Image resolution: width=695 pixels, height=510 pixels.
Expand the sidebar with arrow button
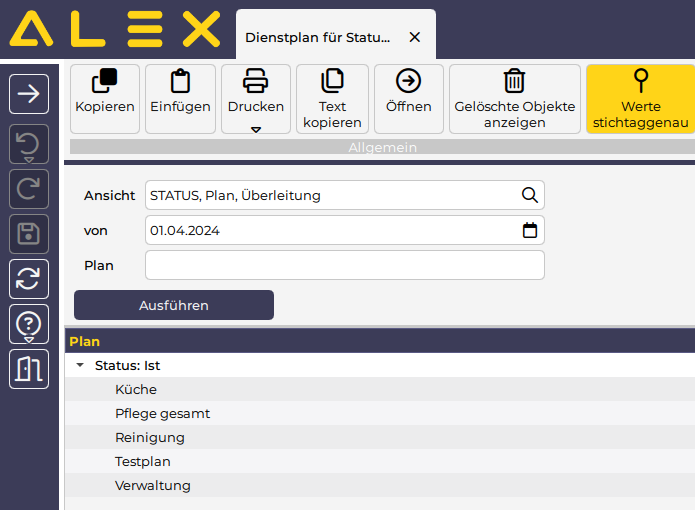pos(29,94)
